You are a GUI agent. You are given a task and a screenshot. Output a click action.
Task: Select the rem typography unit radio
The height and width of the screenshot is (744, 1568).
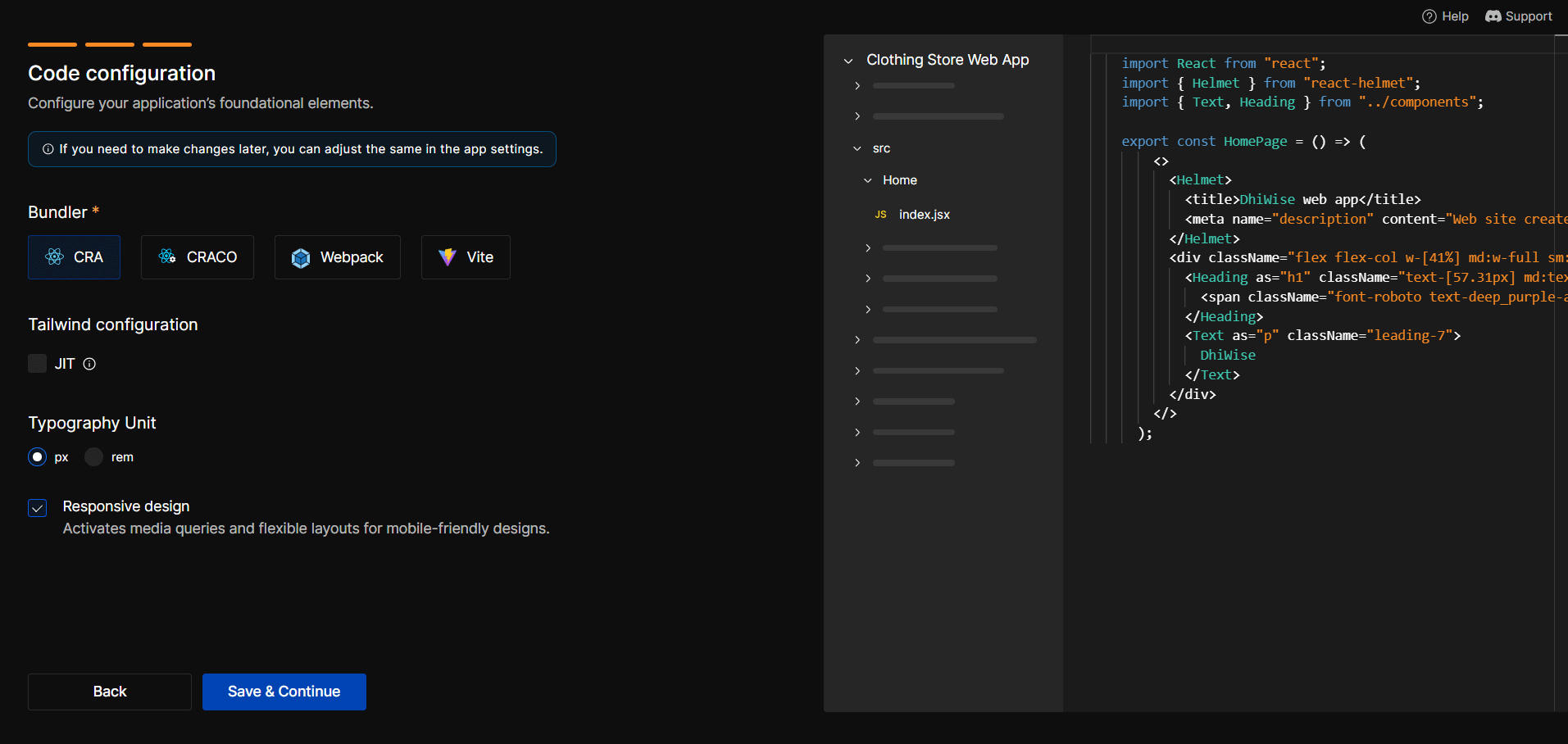pos(94,457)
